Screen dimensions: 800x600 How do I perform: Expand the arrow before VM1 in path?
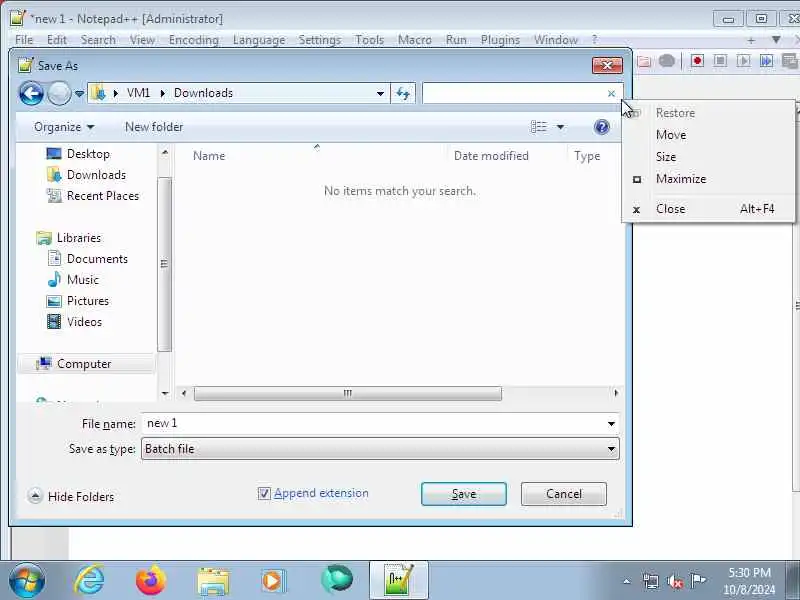click(x=116, y=93)
